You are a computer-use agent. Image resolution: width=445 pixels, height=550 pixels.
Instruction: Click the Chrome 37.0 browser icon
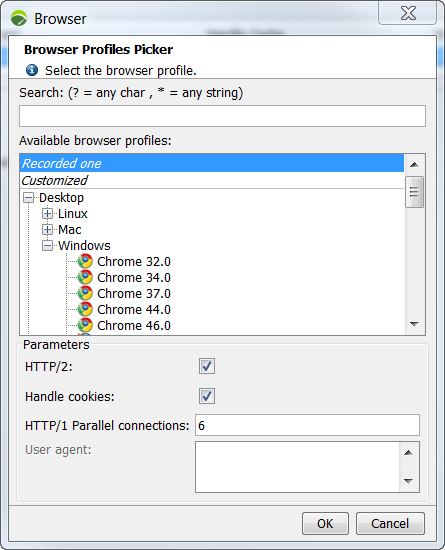(85, 293)
